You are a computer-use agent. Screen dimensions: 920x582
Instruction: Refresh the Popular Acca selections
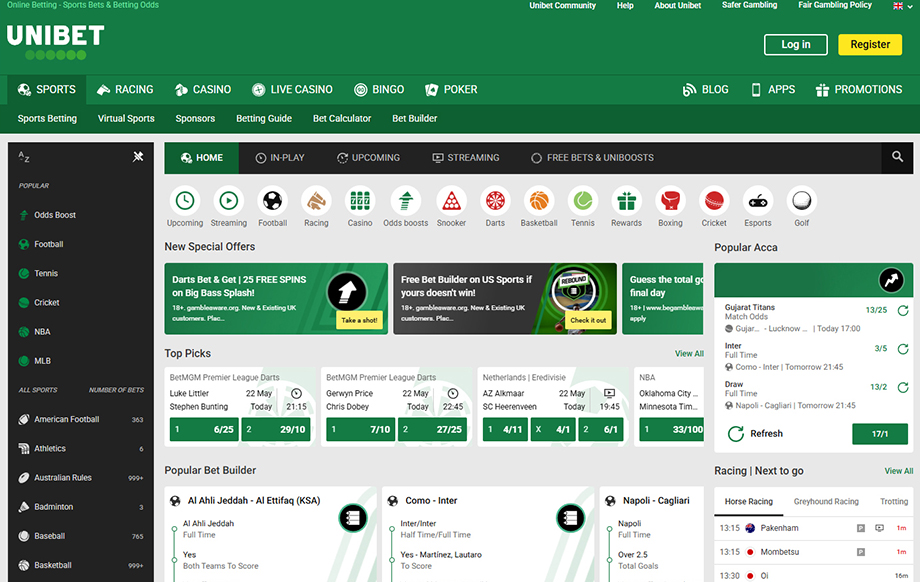point(756,434)
